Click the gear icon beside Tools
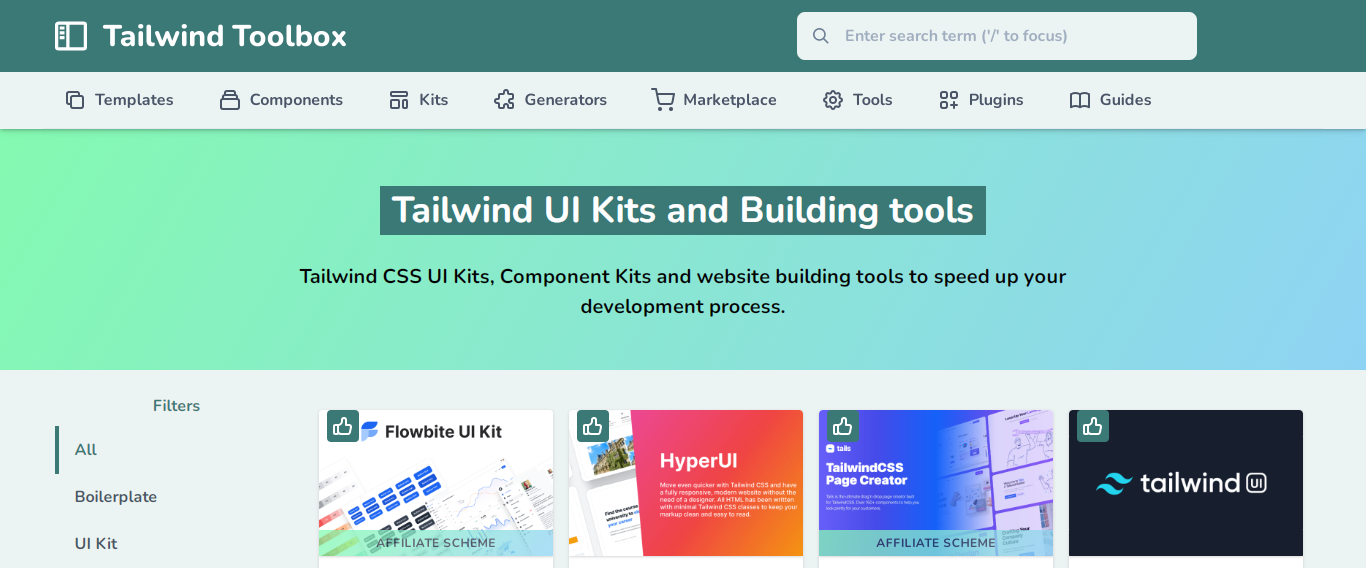Viewport: 1366px width, 568px height. [x=833, y=100]
